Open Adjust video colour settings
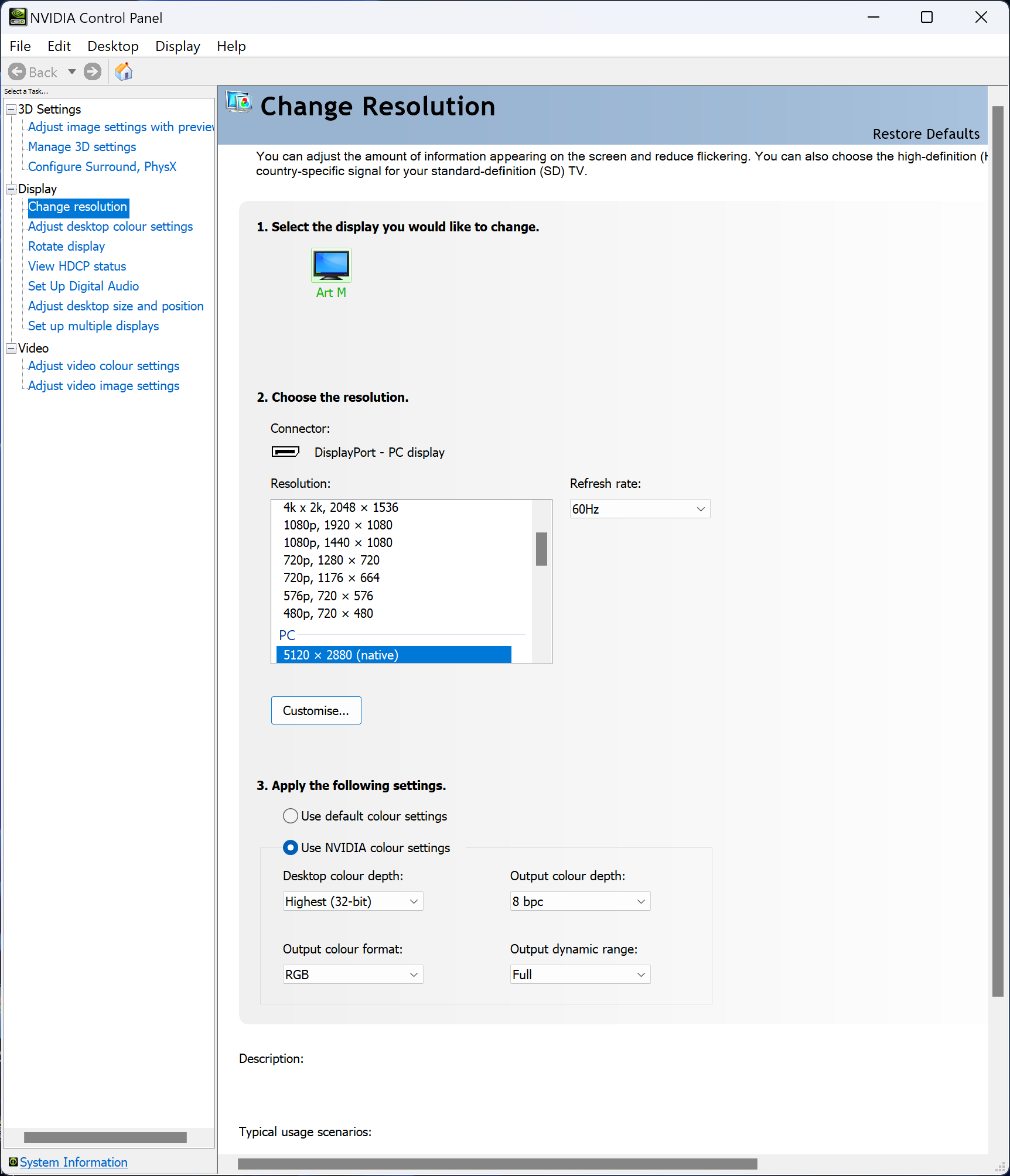The height and width of the screenshot is (1176, 1010). coord(104,366)
